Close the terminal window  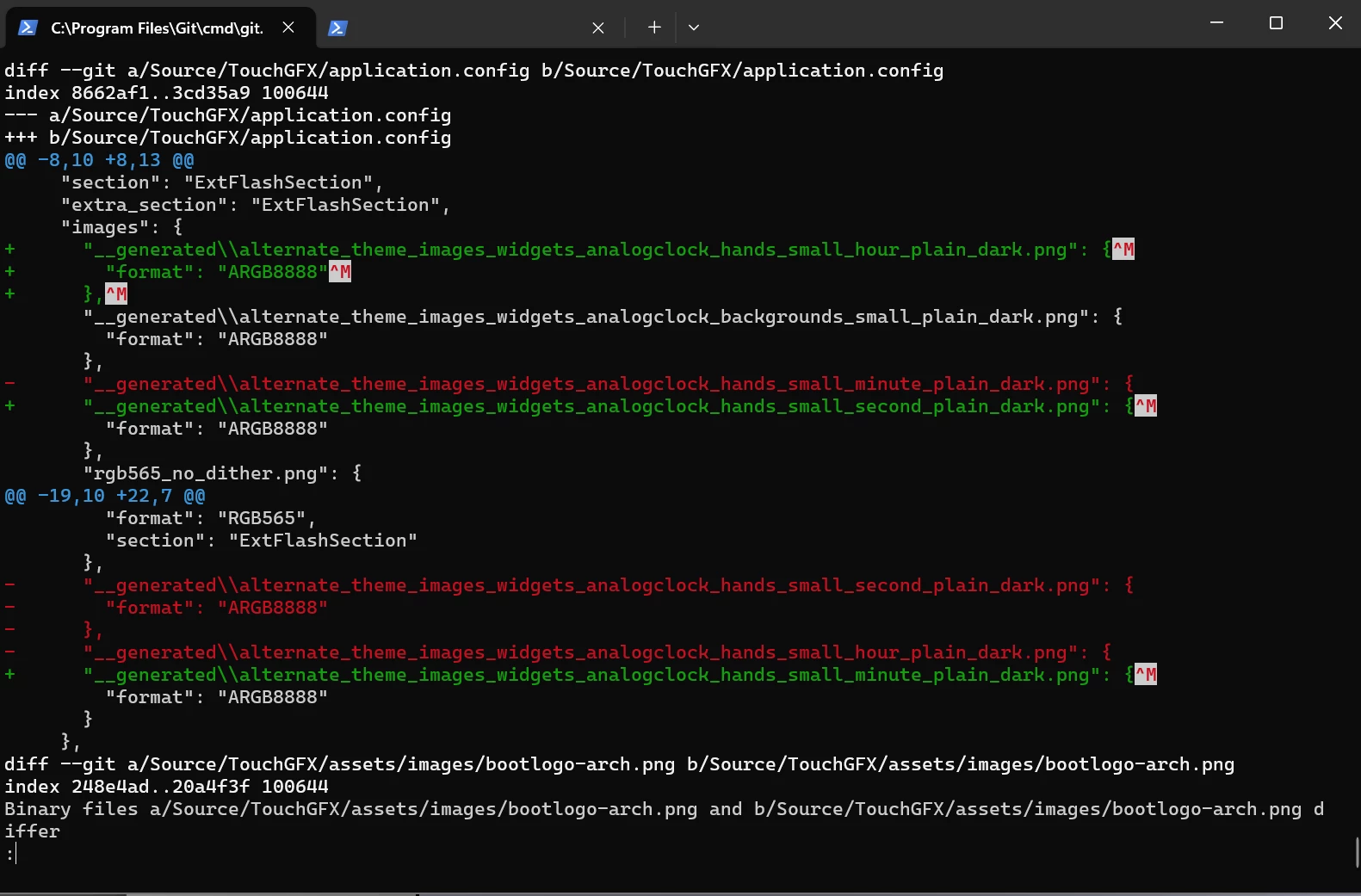tap(1334, 23)
